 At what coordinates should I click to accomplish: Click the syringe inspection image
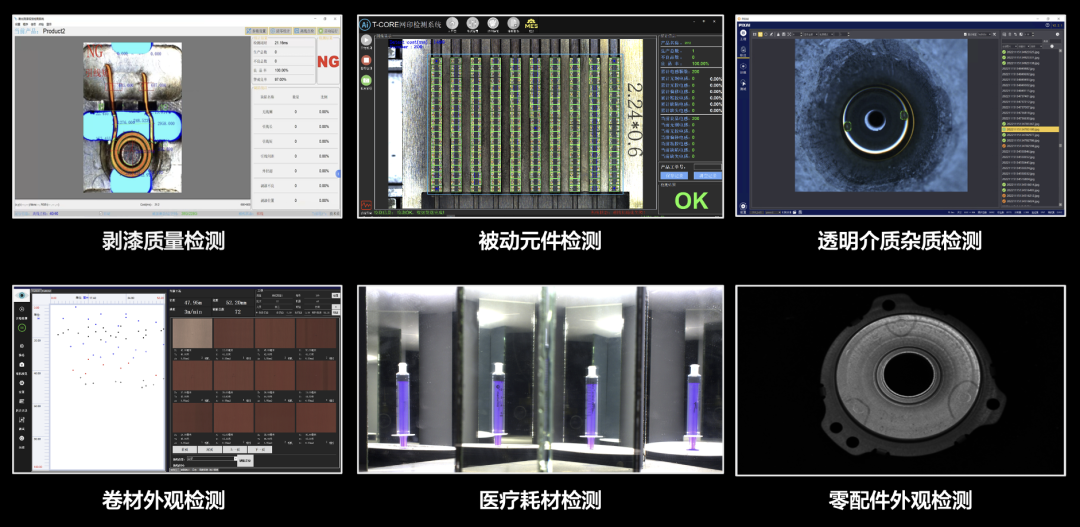pos(541,379)
